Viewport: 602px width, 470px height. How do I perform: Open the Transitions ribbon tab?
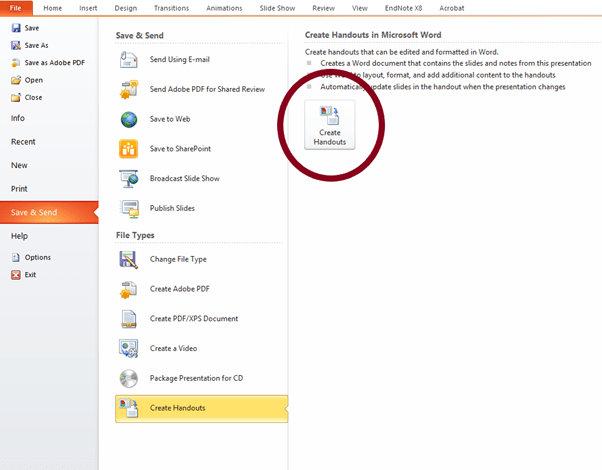pos(171,8)
